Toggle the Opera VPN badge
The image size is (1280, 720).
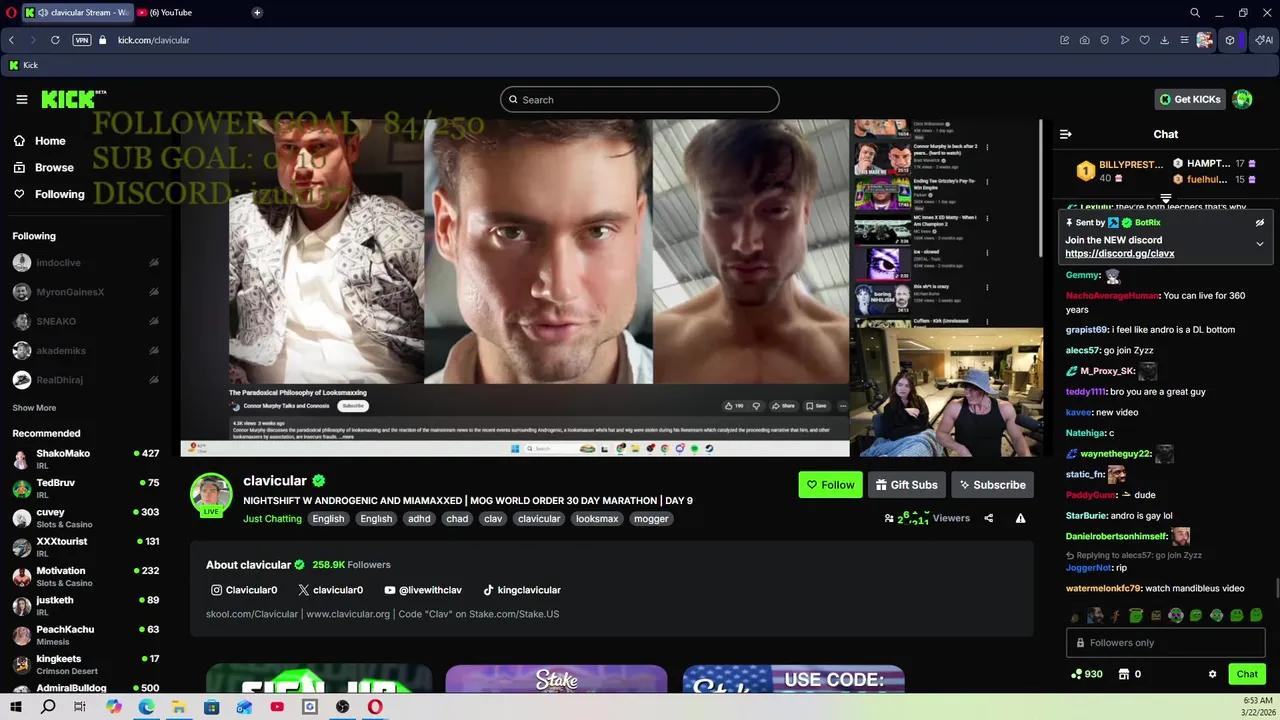[x=82, y=40]
